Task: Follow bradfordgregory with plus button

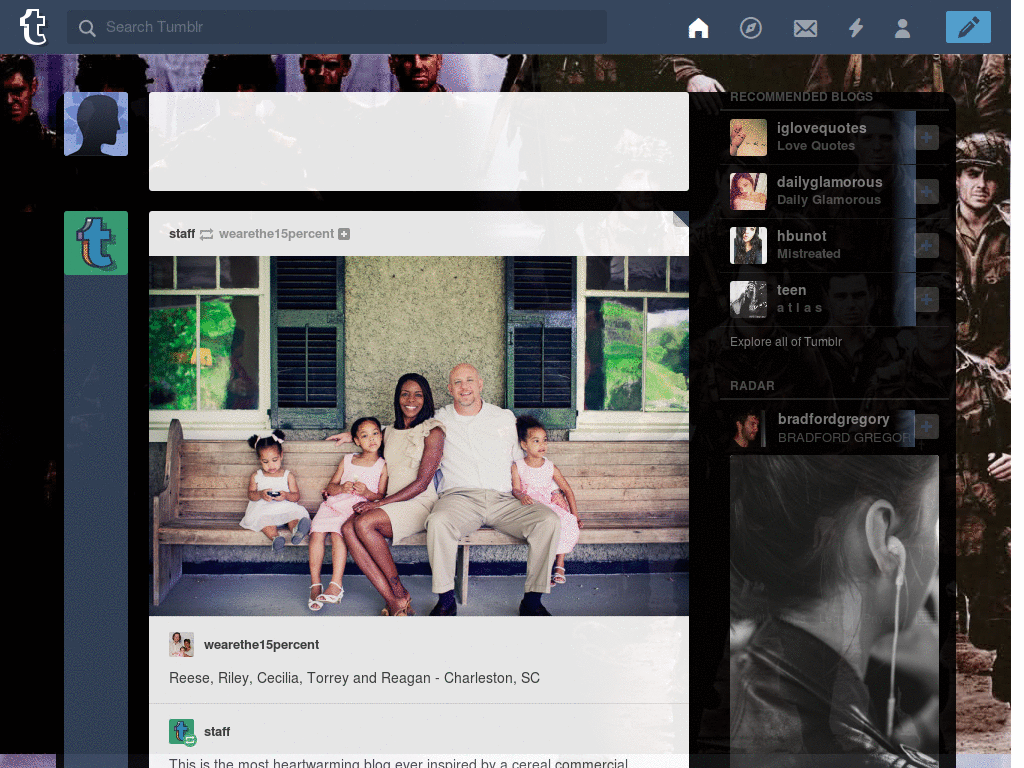Action: pyautogui.click(x=927, y=427)
